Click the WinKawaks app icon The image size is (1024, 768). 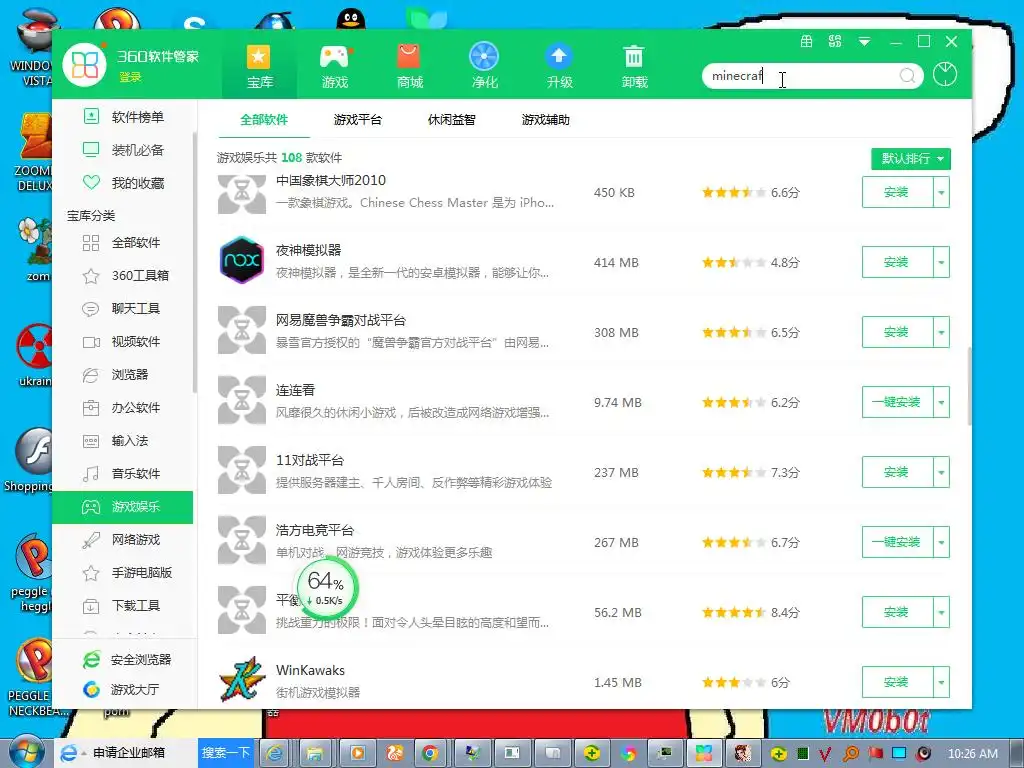[x=242, y=680]
